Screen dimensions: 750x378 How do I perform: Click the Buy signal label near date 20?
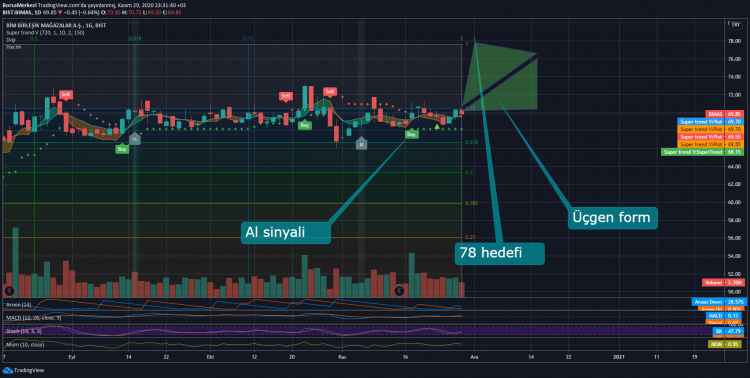[x=304, y=125]
